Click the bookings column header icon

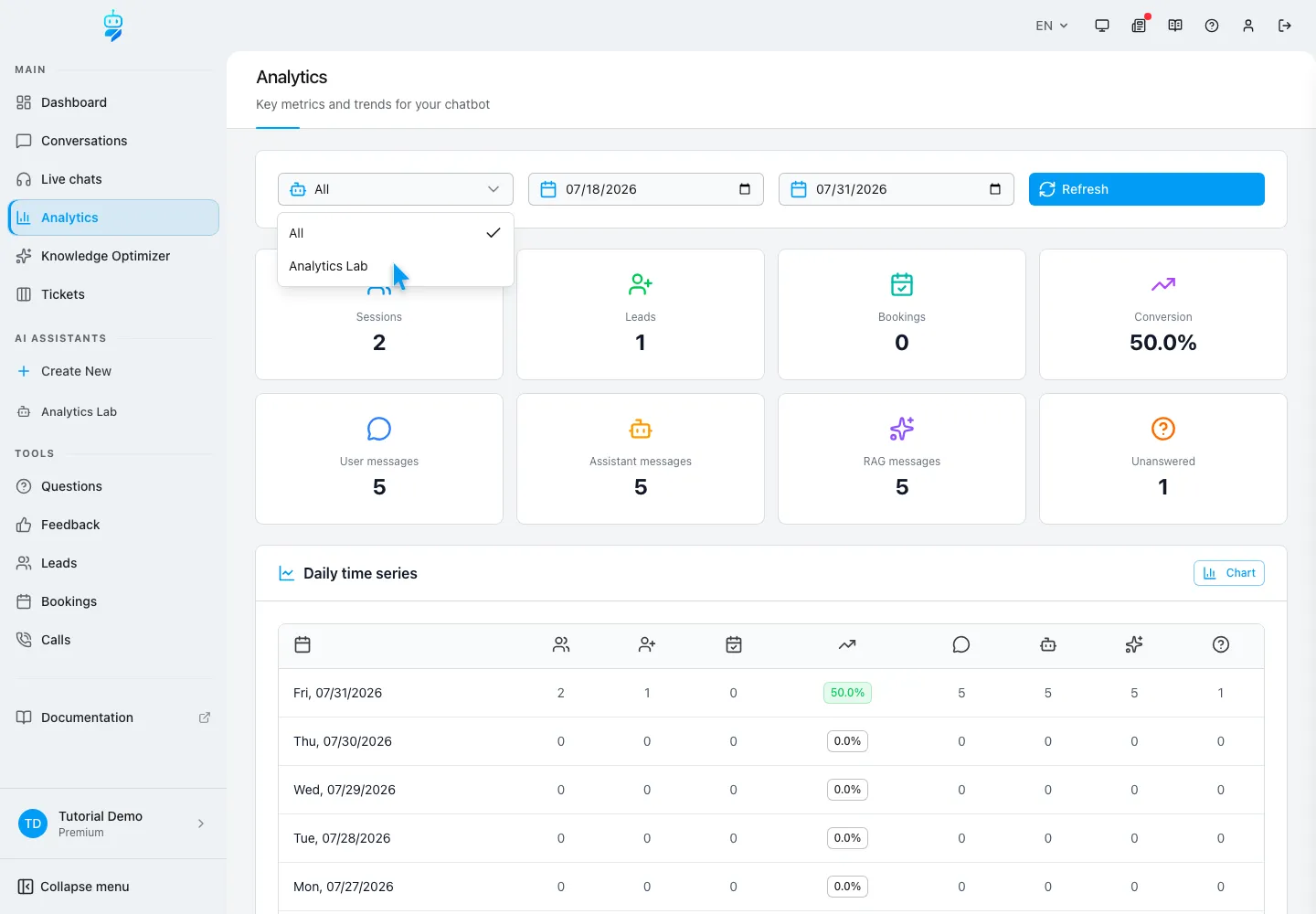click(x=734, y=644)
